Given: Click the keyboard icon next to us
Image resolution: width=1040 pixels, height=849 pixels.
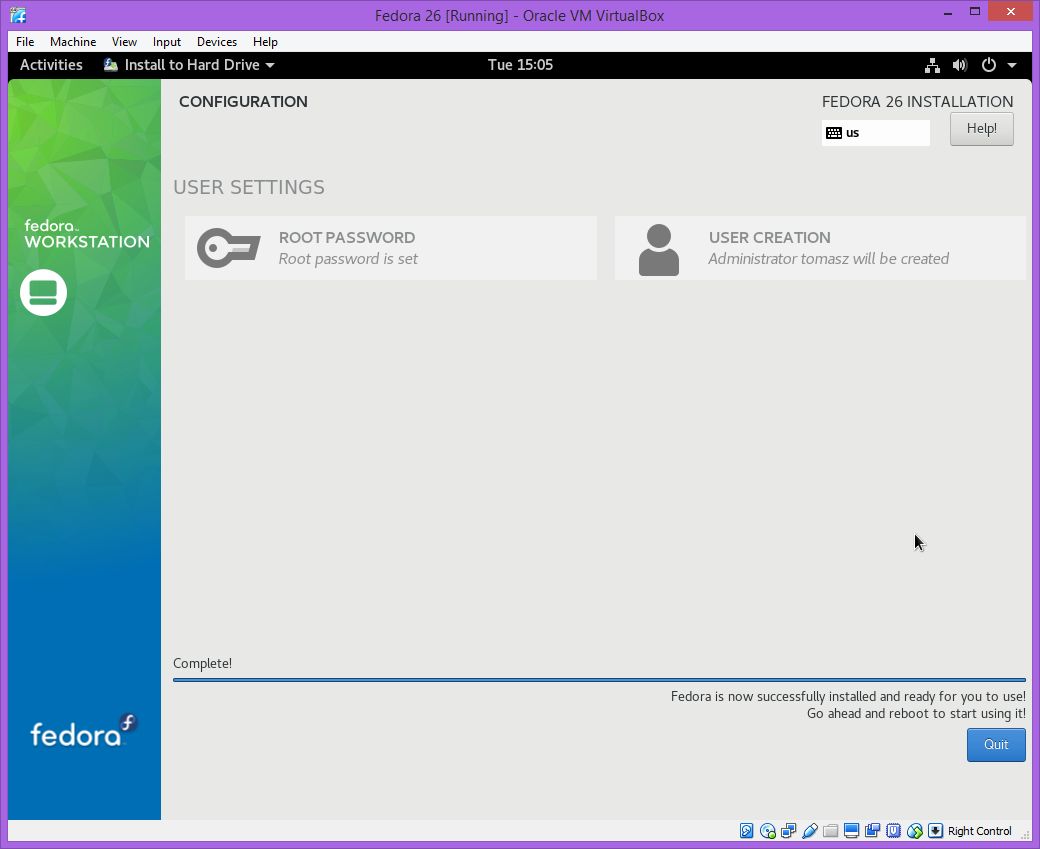Looking at the screenshot, I should coord(834,133).
